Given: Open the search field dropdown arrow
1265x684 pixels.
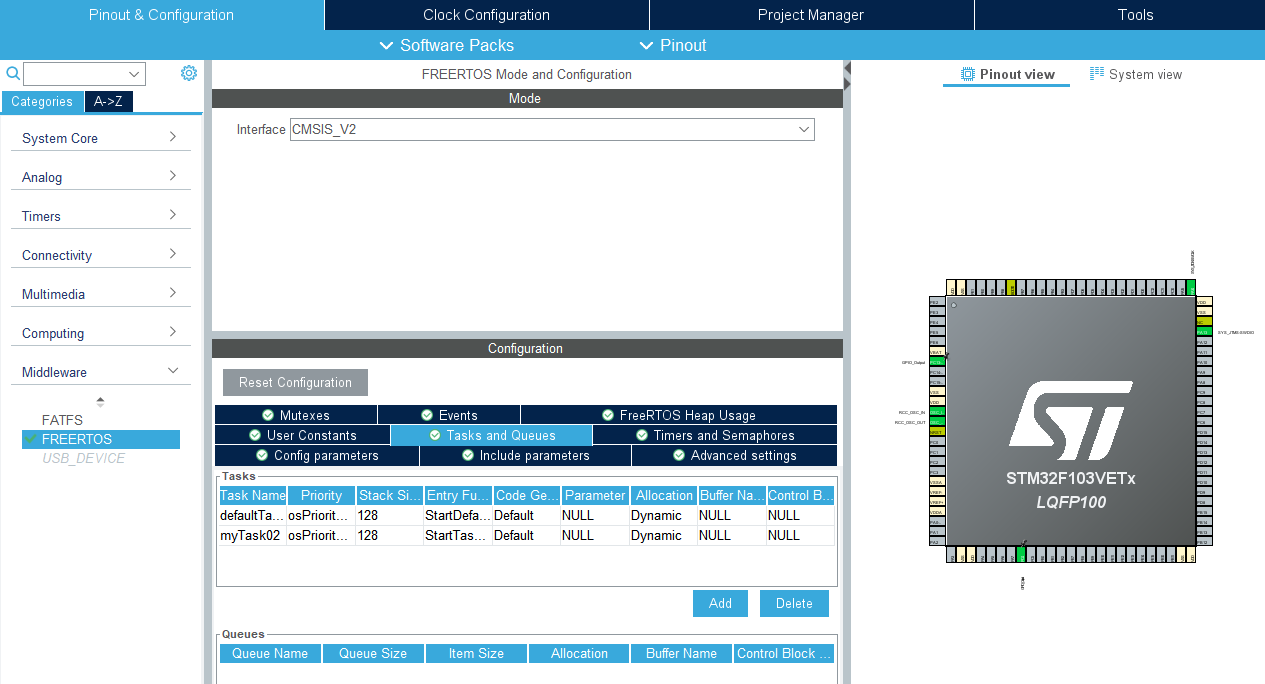Looking at the screenshot, I should tap(134, 74).
